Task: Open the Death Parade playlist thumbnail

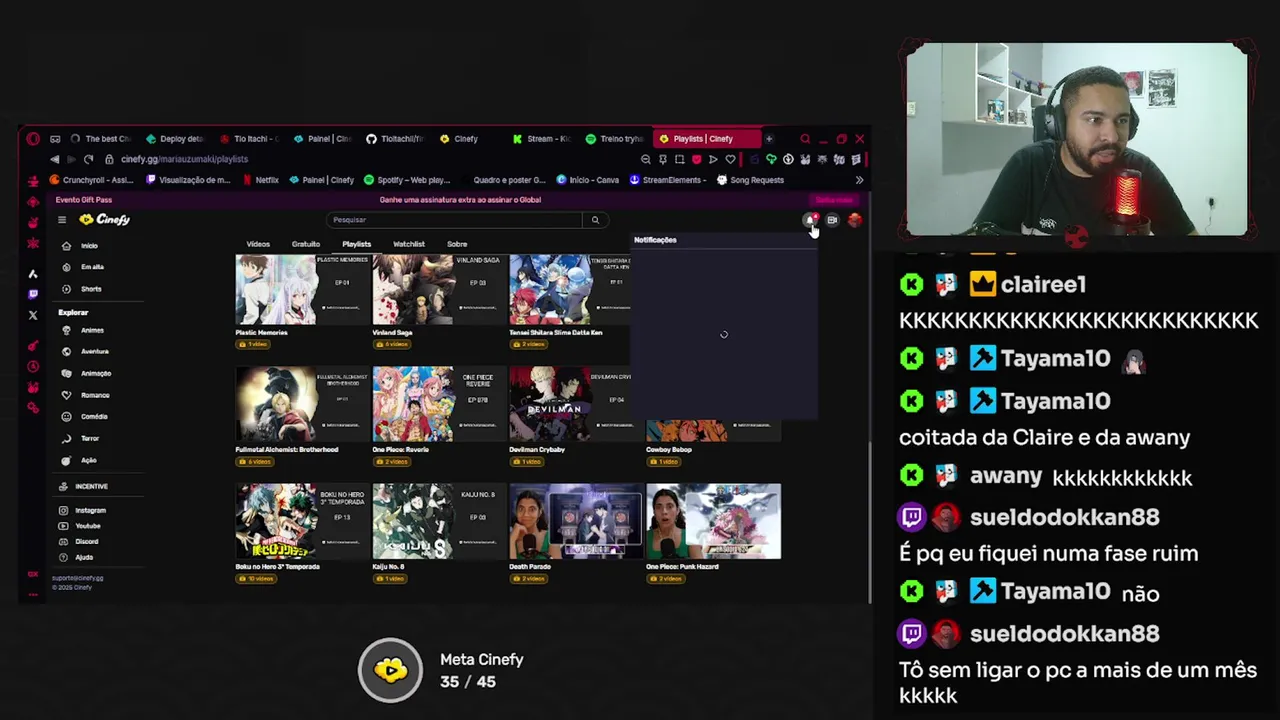Action: tap(577, 521)
